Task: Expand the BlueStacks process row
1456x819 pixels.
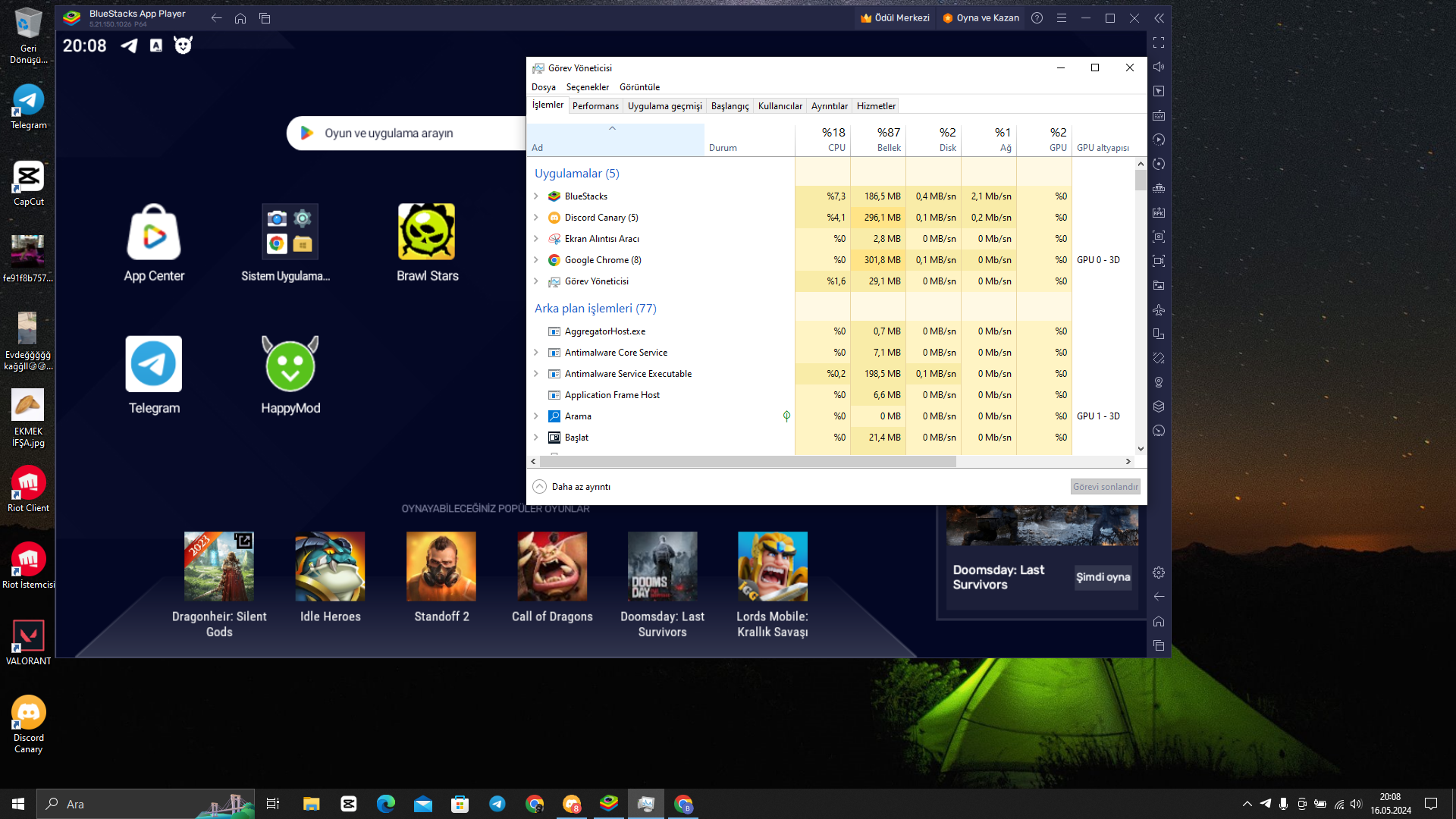Action: (536, 196)
